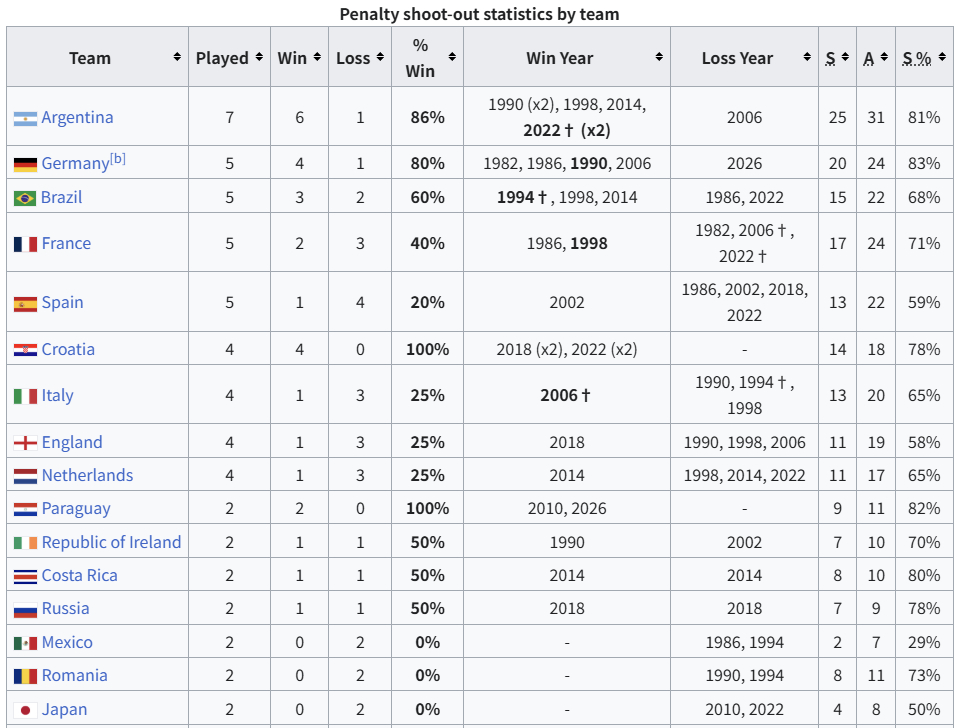This screenshot has height=728, width=959.
Task: Sort by Win column arrows
Action: [x=317, y=57]
